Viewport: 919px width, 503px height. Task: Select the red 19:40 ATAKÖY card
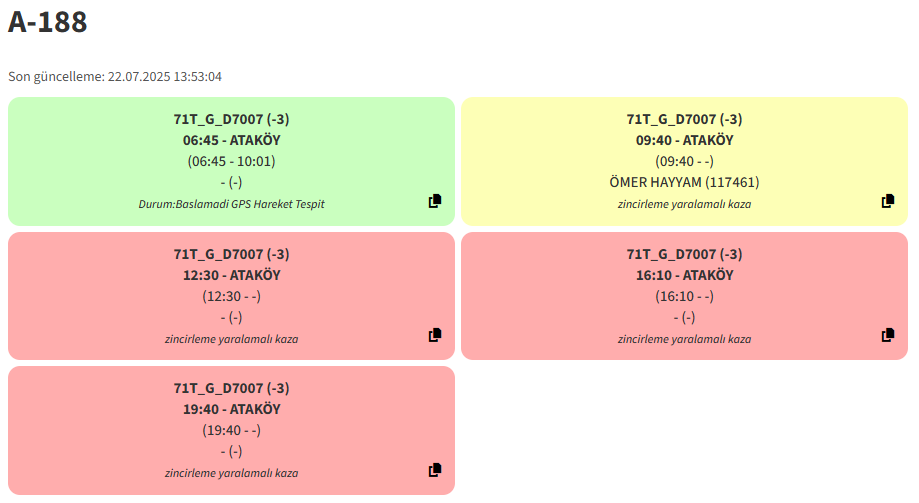point(232,430)
